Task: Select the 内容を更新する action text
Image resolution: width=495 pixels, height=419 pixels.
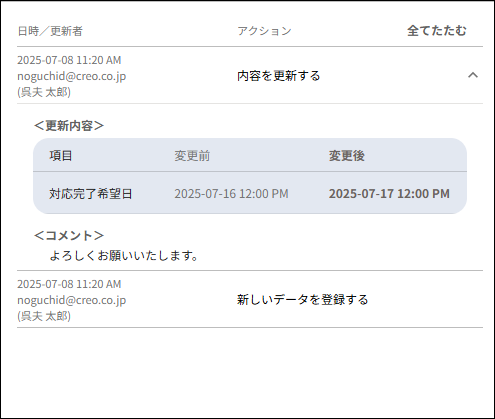Action: [279, 76]
